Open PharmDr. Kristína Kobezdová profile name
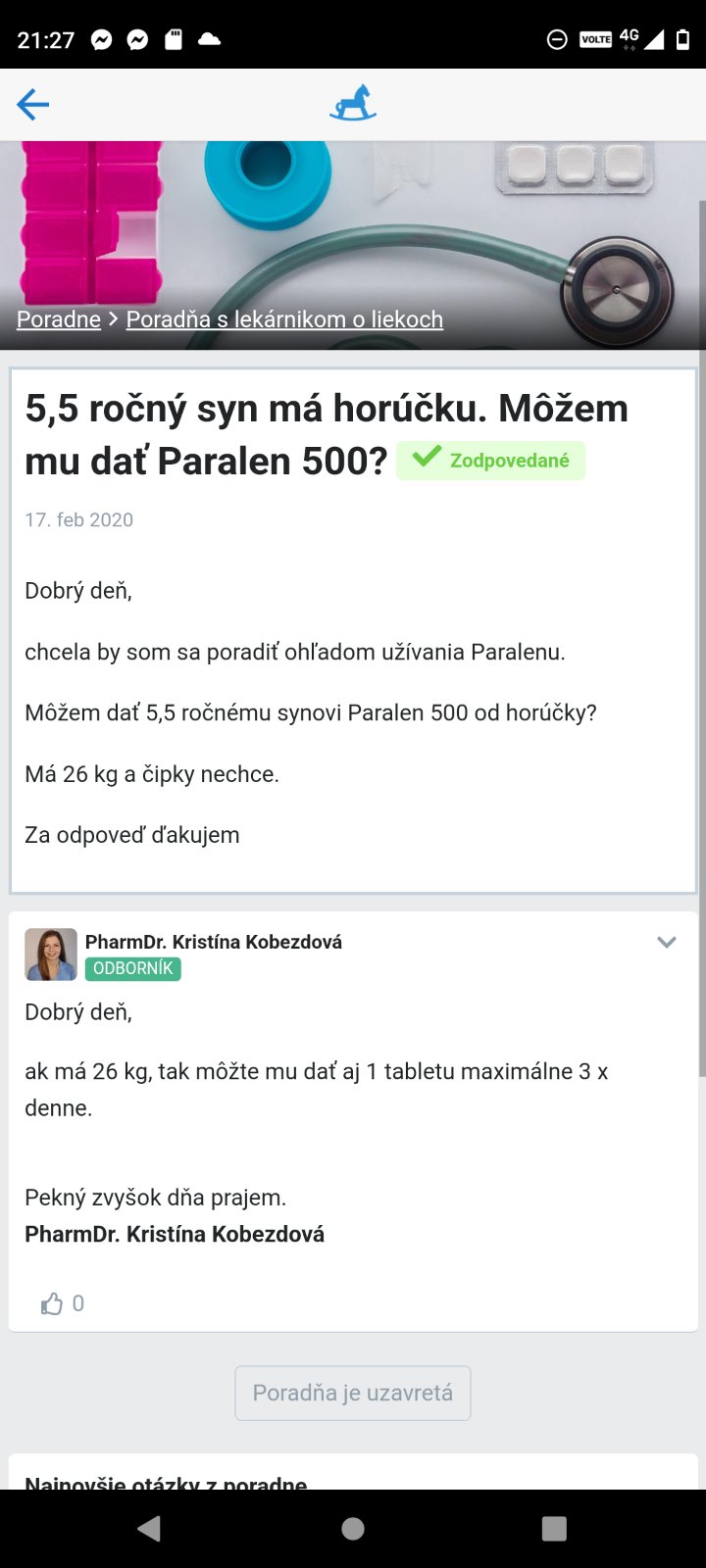The width and height of the screenshot is (706, 1568). click(x=214, y=942)
